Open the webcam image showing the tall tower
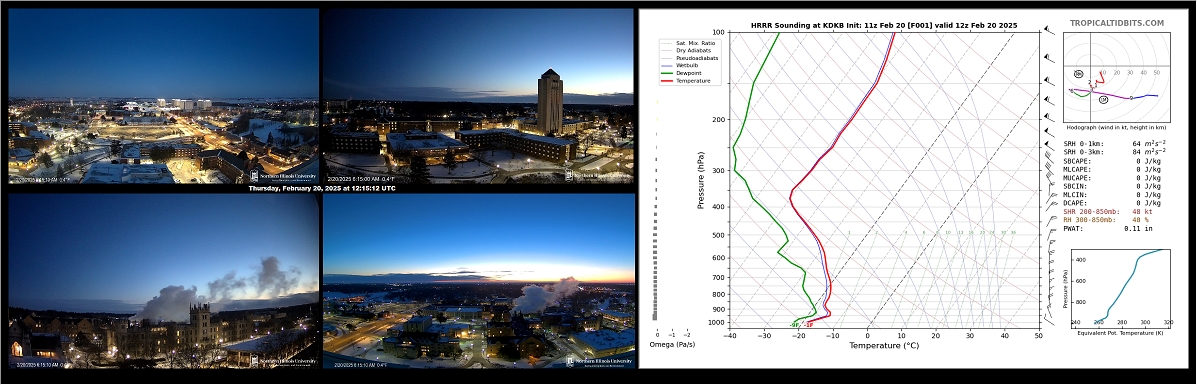1197x385 pixels. point(479,96)
